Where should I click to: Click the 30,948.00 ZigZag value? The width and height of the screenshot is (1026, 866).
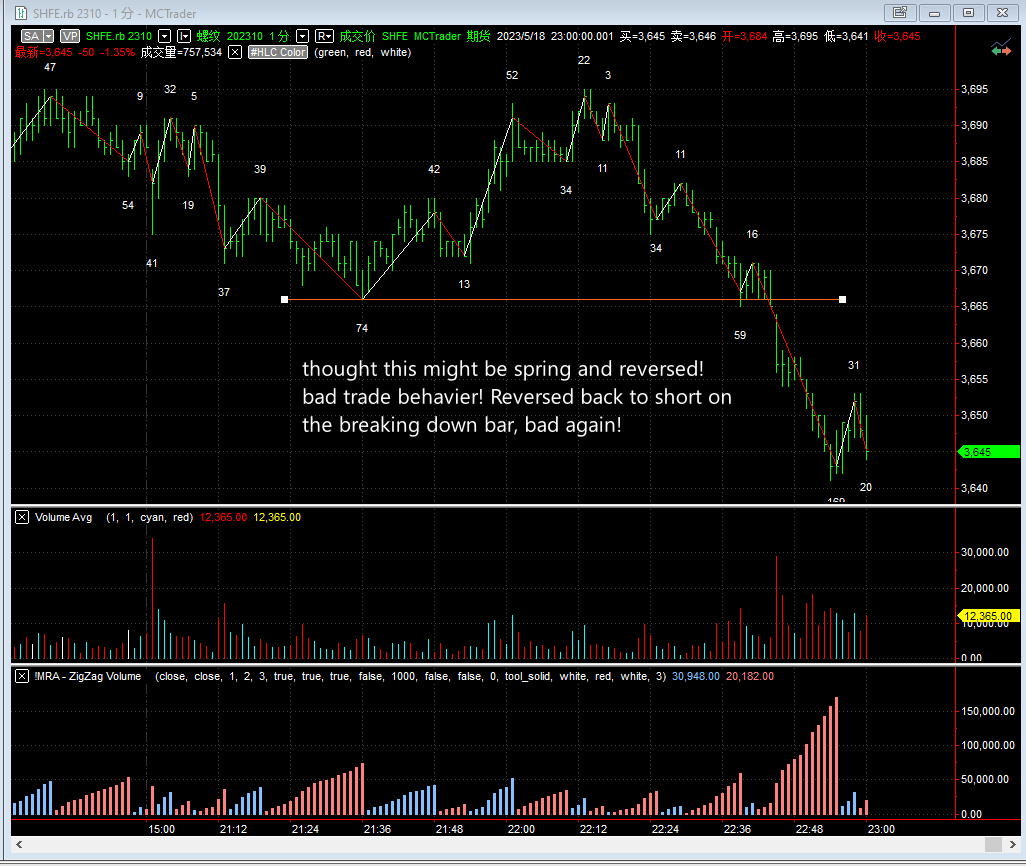click(696, 676)
